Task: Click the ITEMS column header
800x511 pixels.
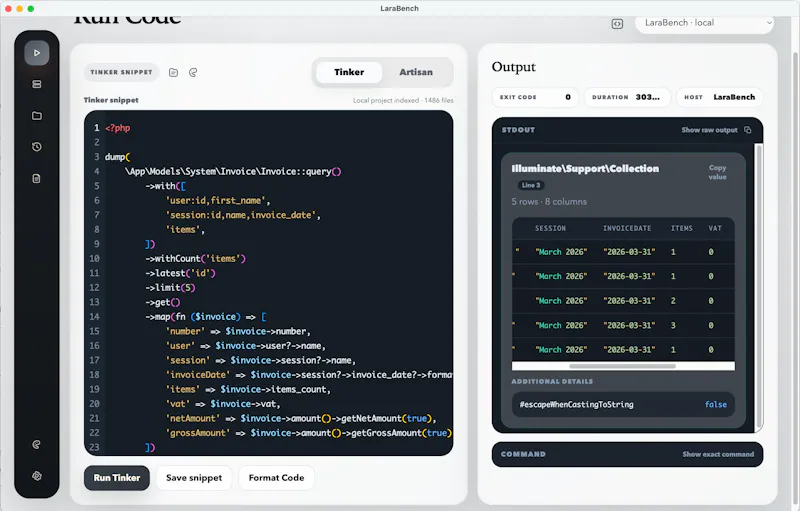Action: tap(682, 228)
